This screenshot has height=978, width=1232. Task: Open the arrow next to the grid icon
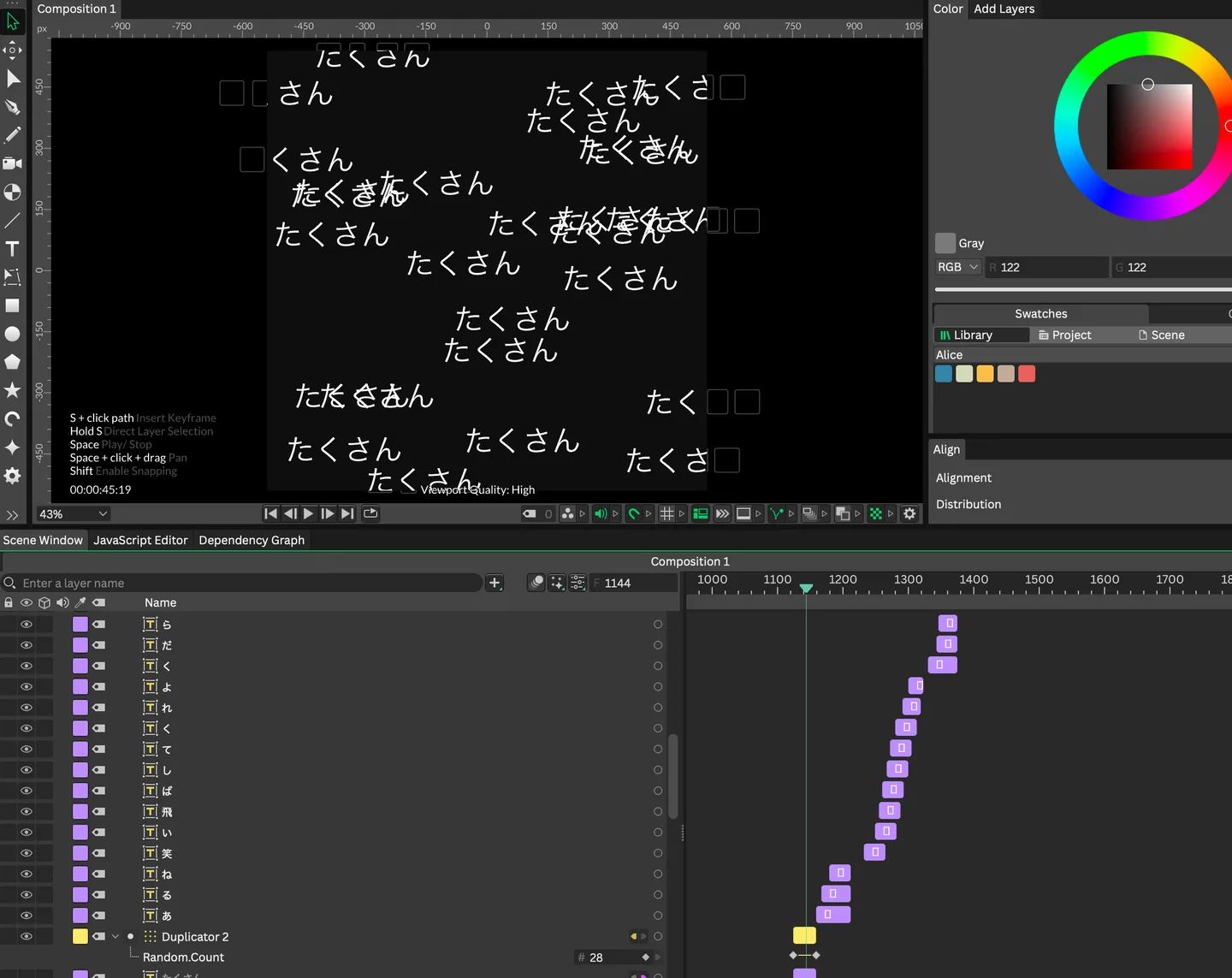coord(682,513)
